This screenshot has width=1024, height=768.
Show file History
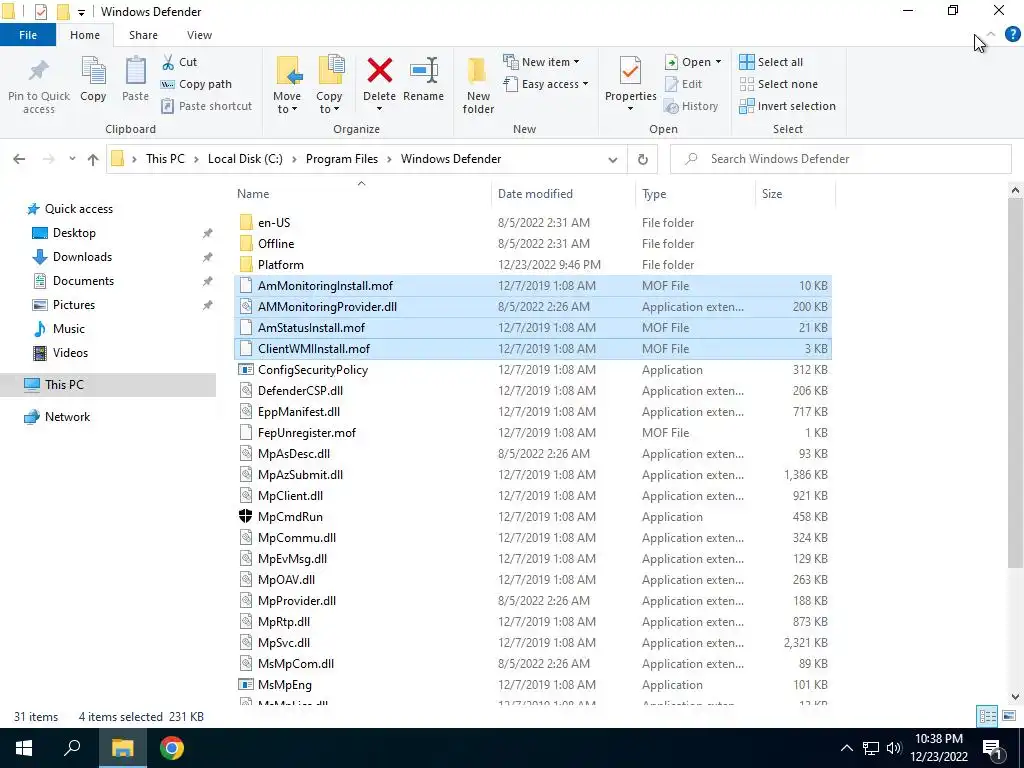click(691, 106)
